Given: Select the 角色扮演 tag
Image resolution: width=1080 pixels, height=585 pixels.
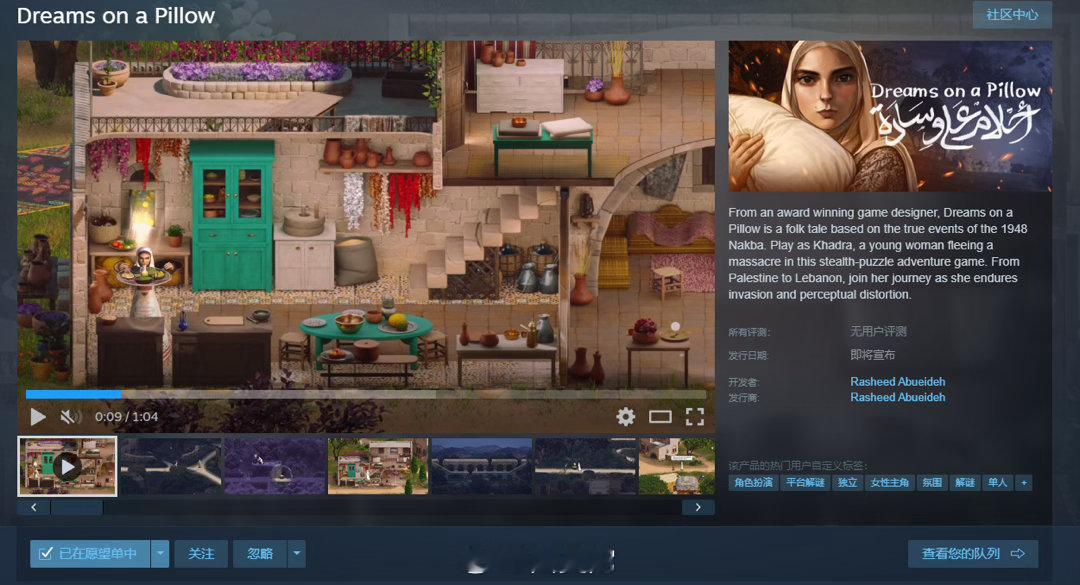Looking at the screenshot, I should click(x=754, y=482).
